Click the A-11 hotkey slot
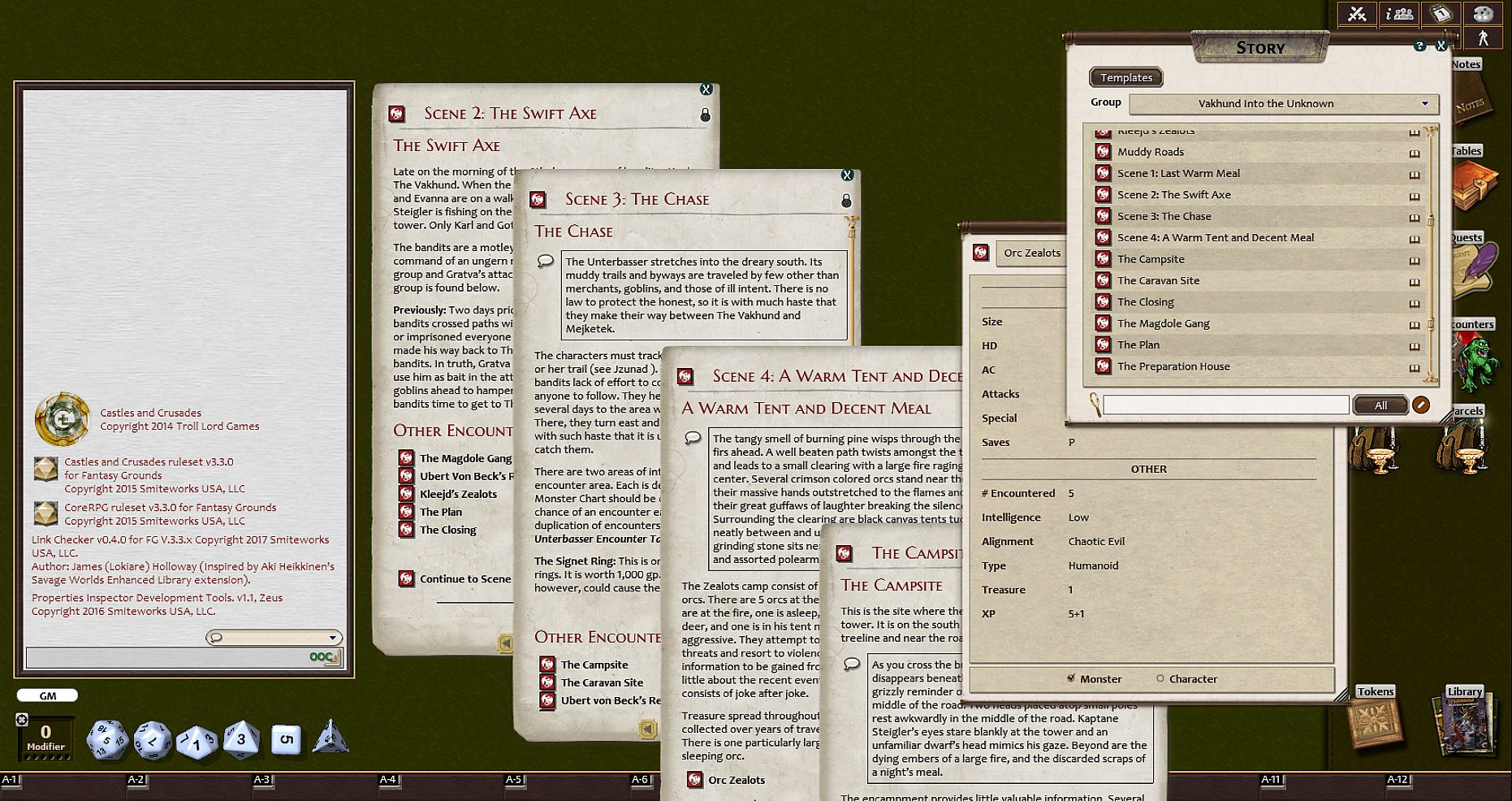The width and height of the screenshot is (1512, 801). (x=1271, y=780)
